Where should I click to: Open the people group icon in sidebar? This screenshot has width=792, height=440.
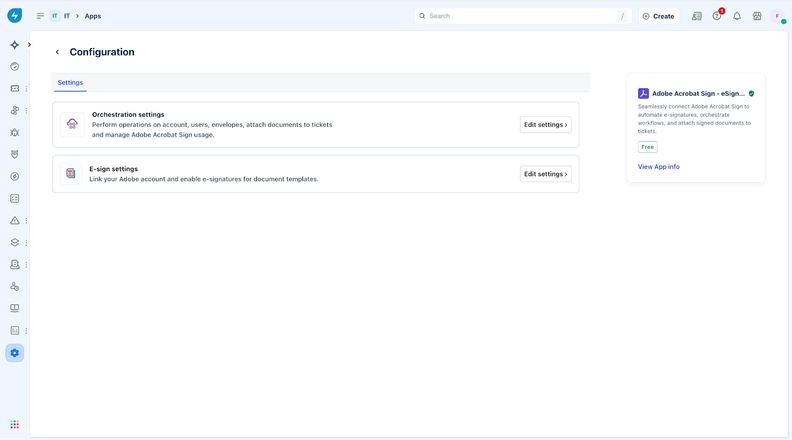tap(15, 286)
